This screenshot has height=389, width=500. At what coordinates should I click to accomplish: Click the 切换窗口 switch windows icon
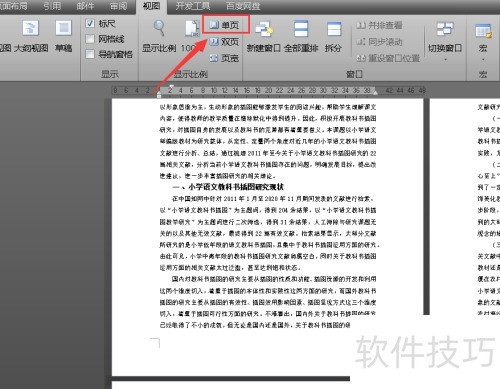click(x=445, y=29)
